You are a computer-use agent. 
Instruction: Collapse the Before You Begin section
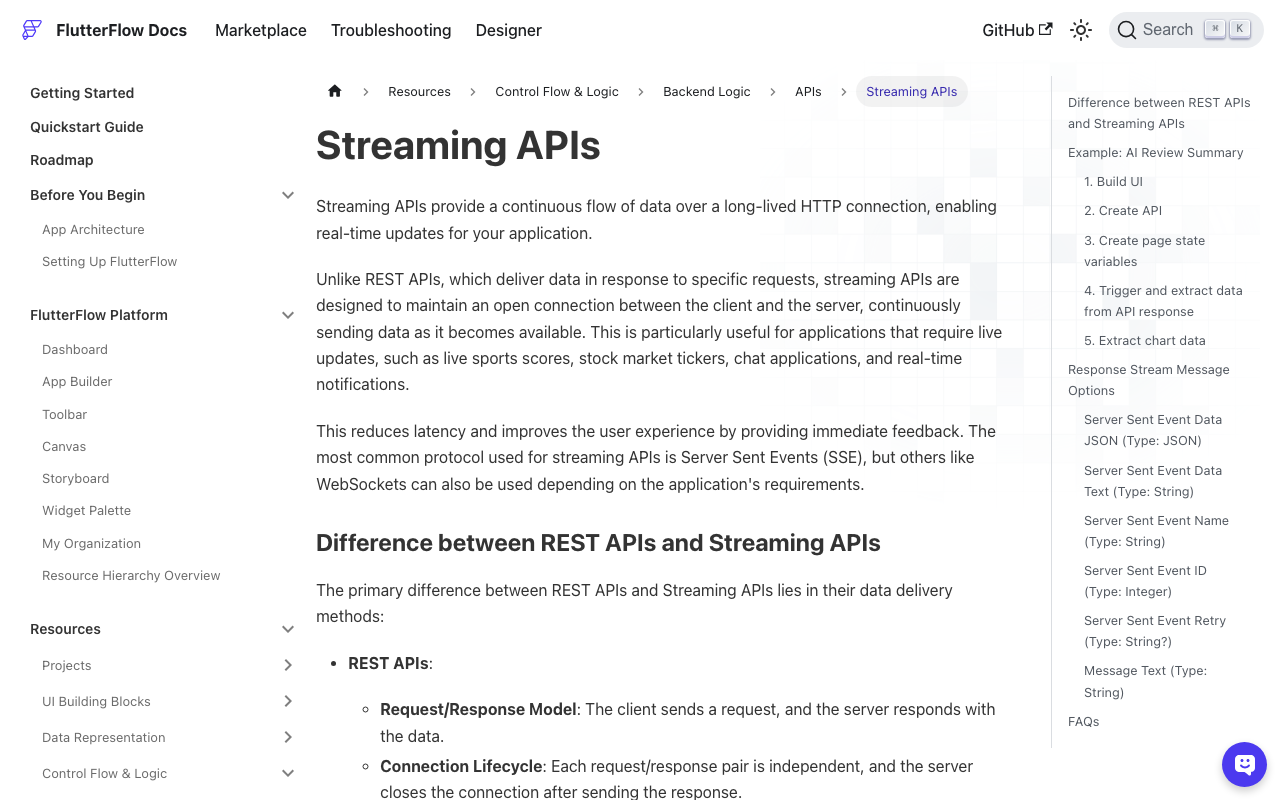(288, 195)
